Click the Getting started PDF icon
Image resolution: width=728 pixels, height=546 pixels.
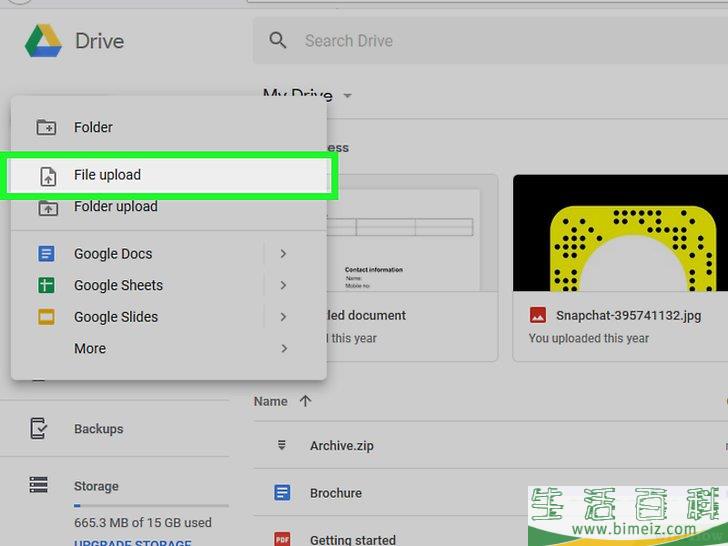282,539
